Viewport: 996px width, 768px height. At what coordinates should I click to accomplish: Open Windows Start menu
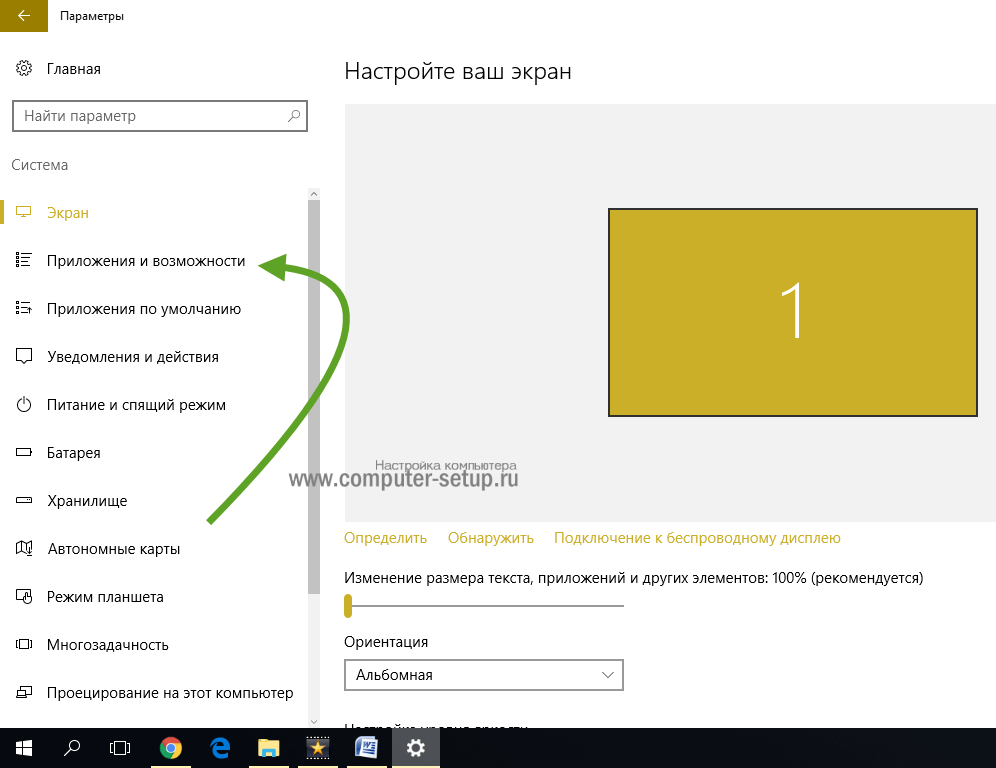point(24,748)
